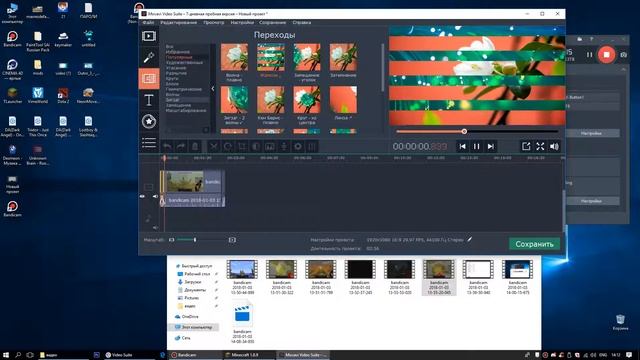Select the highlighted Transitions tab icon

coord(149,78)
